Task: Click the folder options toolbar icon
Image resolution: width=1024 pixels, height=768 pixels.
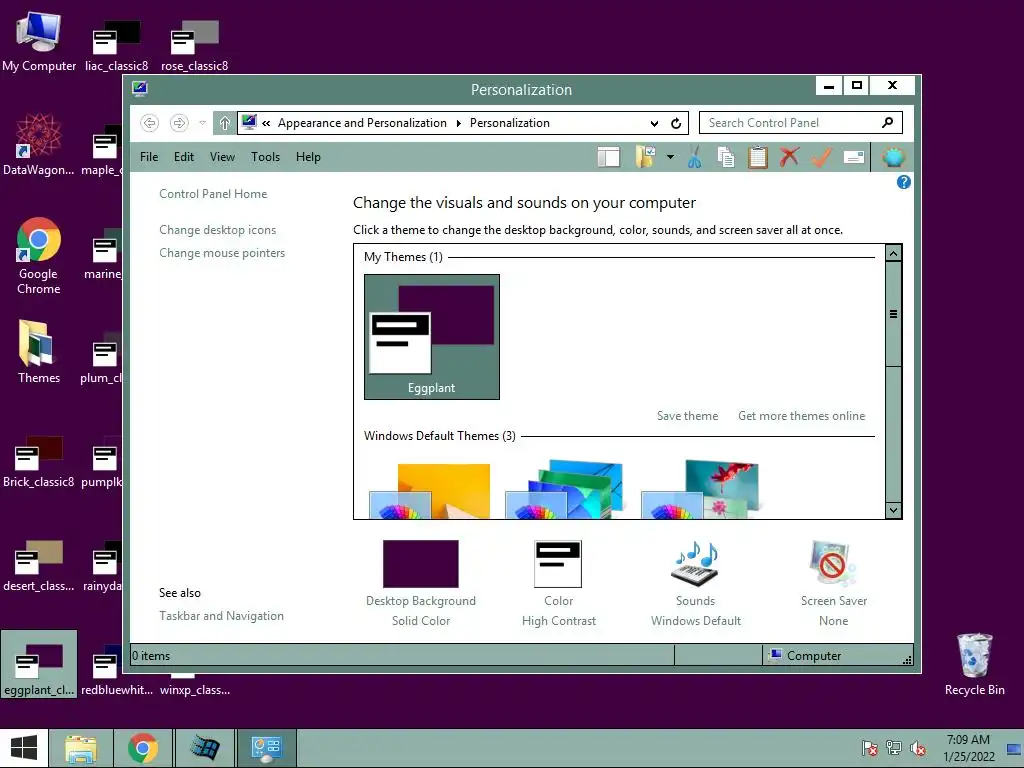Action: coord(645,157)
